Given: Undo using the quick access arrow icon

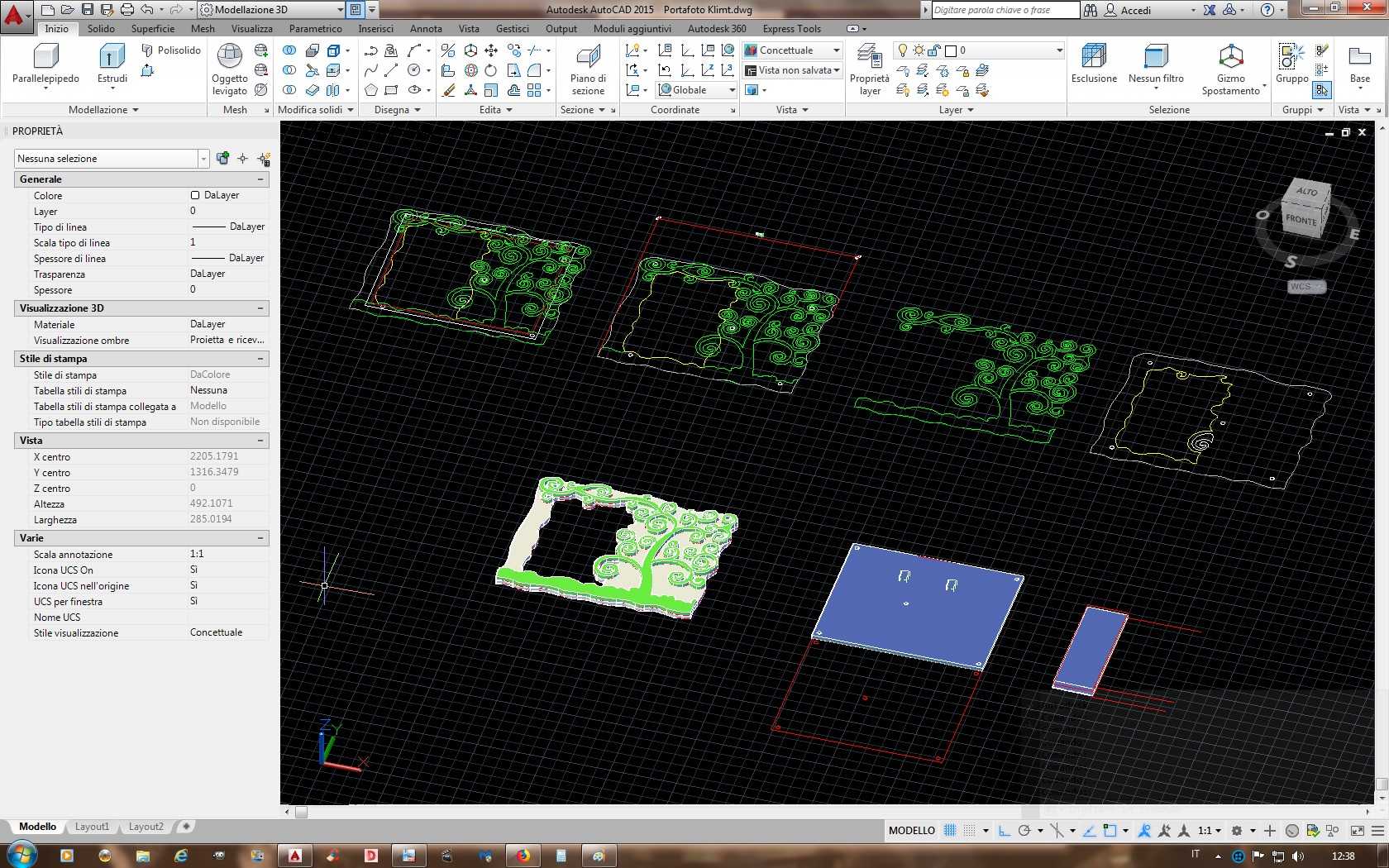Looking at the screenshot, I should point(147,10).
